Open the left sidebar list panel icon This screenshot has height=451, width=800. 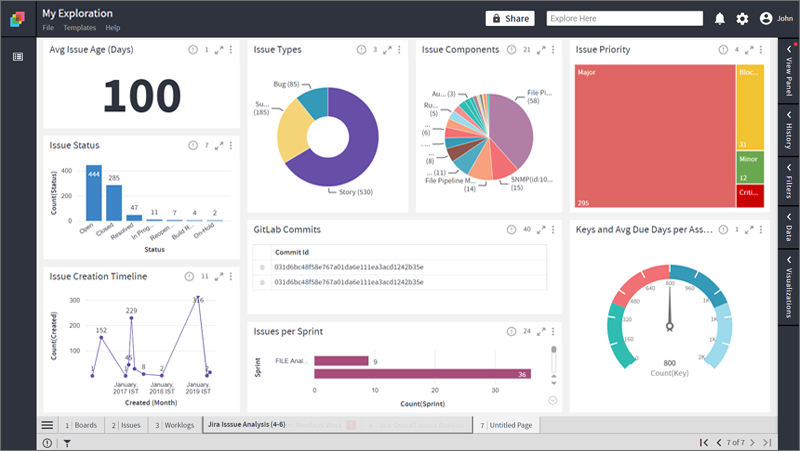point(18,57)
